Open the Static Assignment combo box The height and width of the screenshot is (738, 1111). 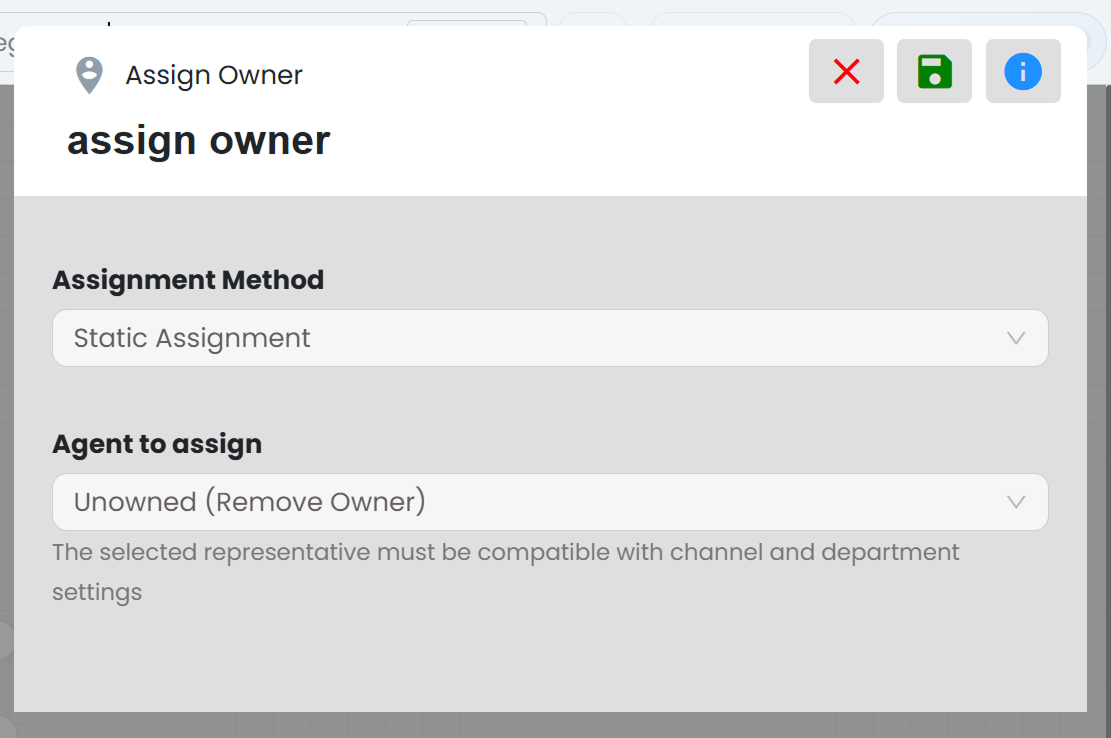click(550, 338)
